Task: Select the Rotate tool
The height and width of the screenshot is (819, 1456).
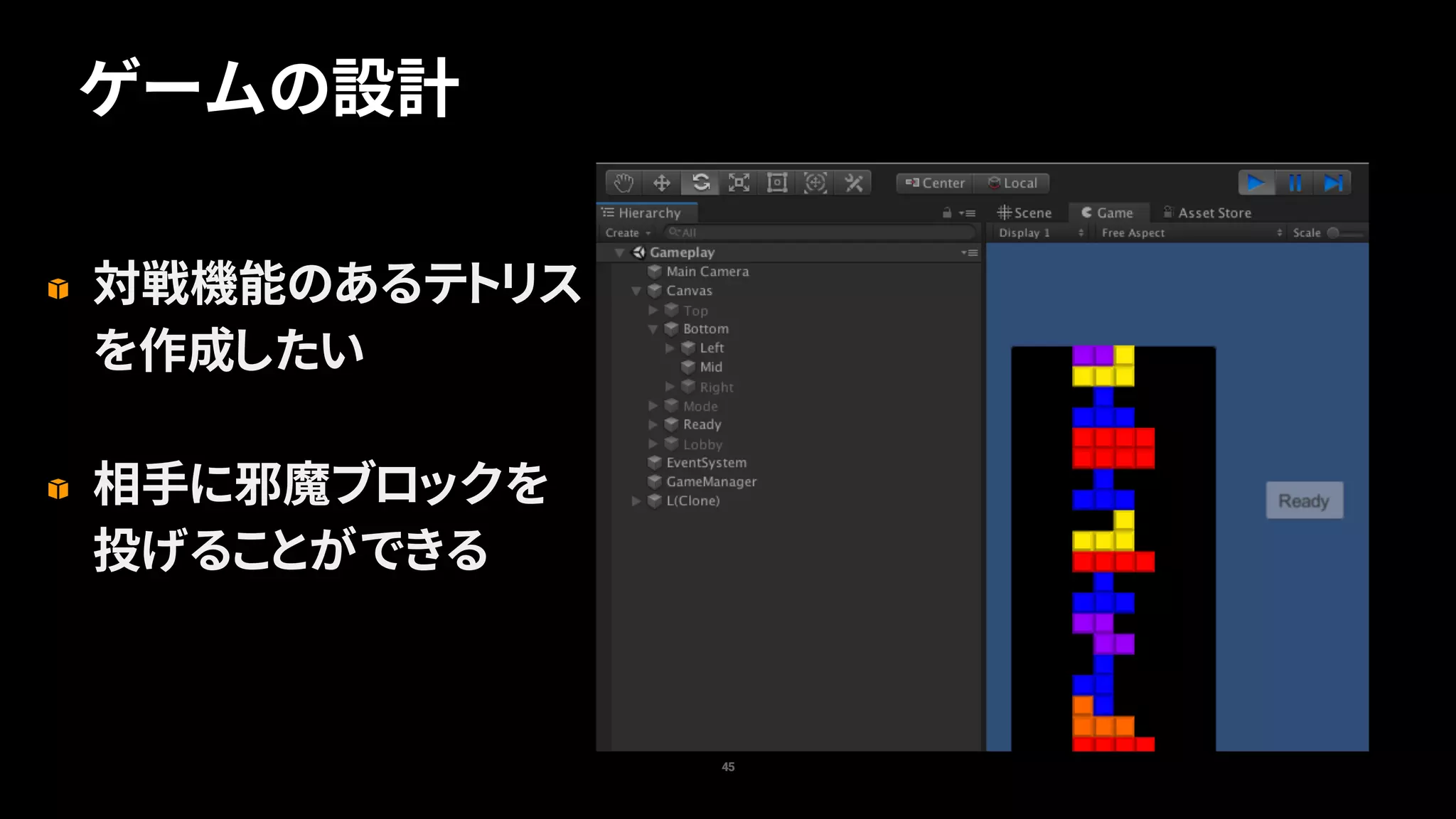Action: (700, 183)
